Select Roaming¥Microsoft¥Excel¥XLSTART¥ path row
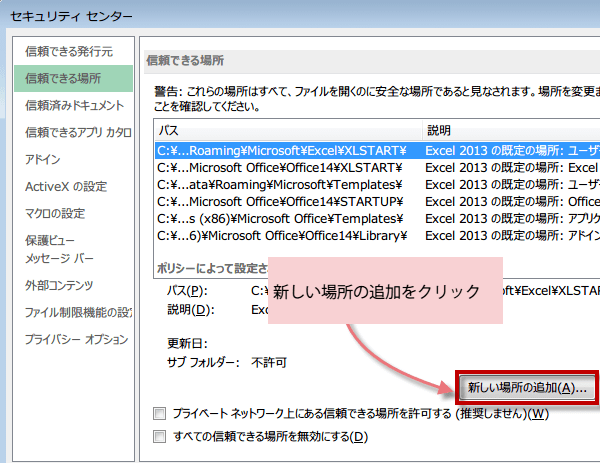The width and height of the screenshot is (600, 463). 377,151
